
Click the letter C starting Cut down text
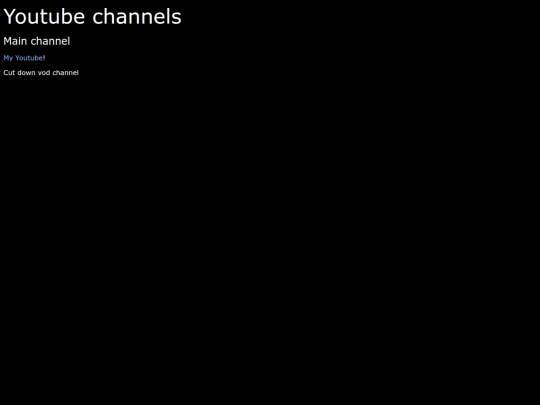click(x=6, y=73)
